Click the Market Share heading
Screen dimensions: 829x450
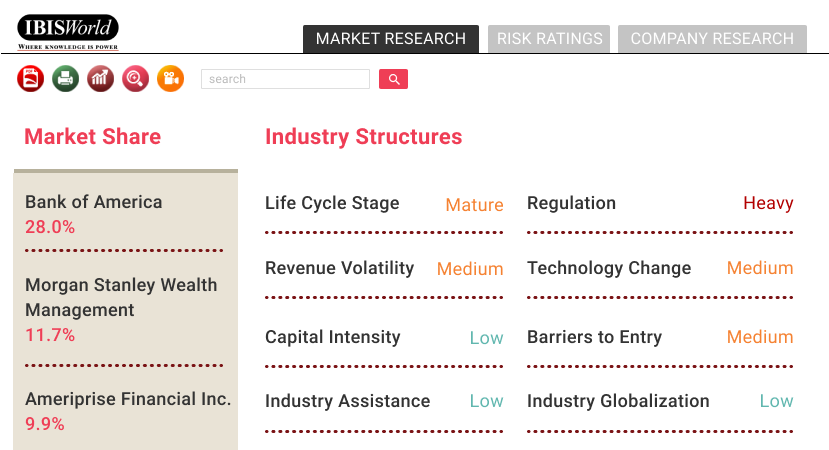pos(92,137)
